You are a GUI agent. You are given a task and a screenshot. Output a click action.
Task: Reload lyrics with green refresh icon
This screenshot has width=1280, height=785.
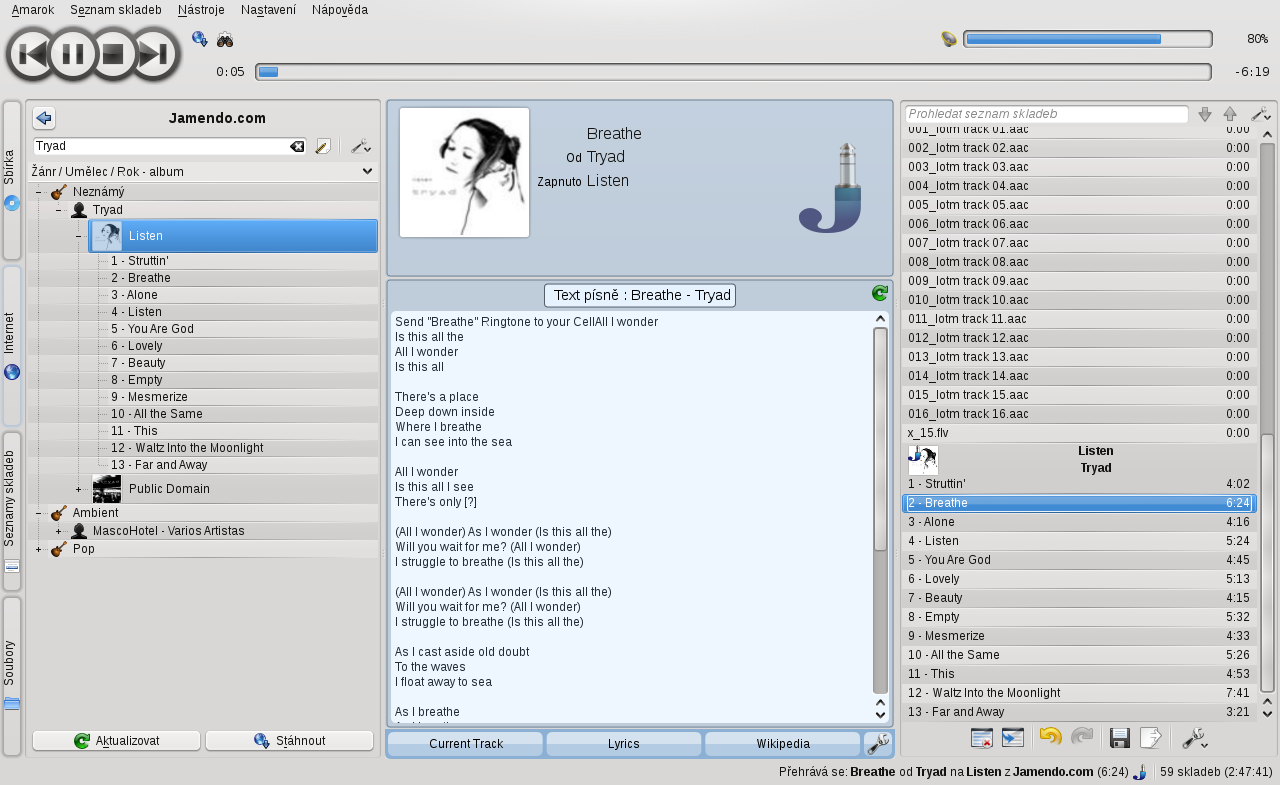880,293
